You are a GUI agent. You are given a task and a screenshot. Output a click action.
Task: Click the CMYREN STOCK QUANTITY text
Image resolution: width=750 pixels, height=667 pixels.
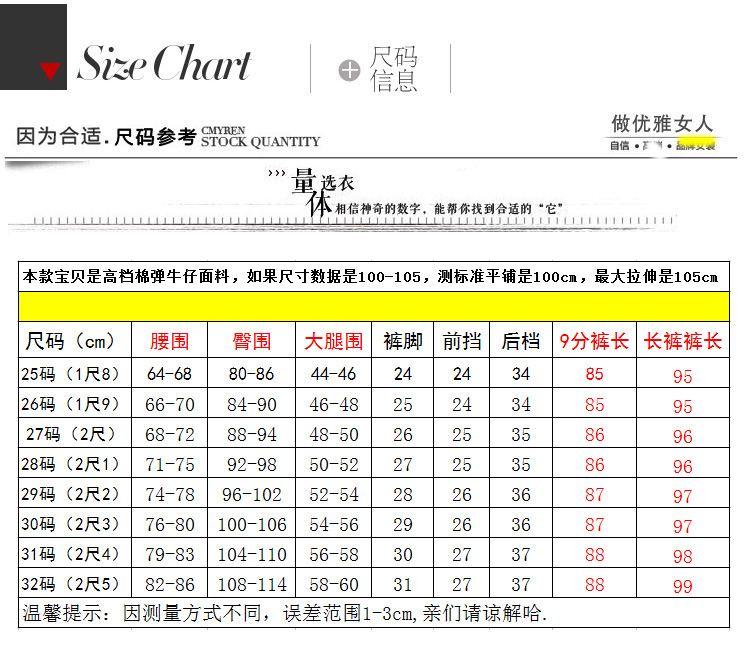point(260,137)
